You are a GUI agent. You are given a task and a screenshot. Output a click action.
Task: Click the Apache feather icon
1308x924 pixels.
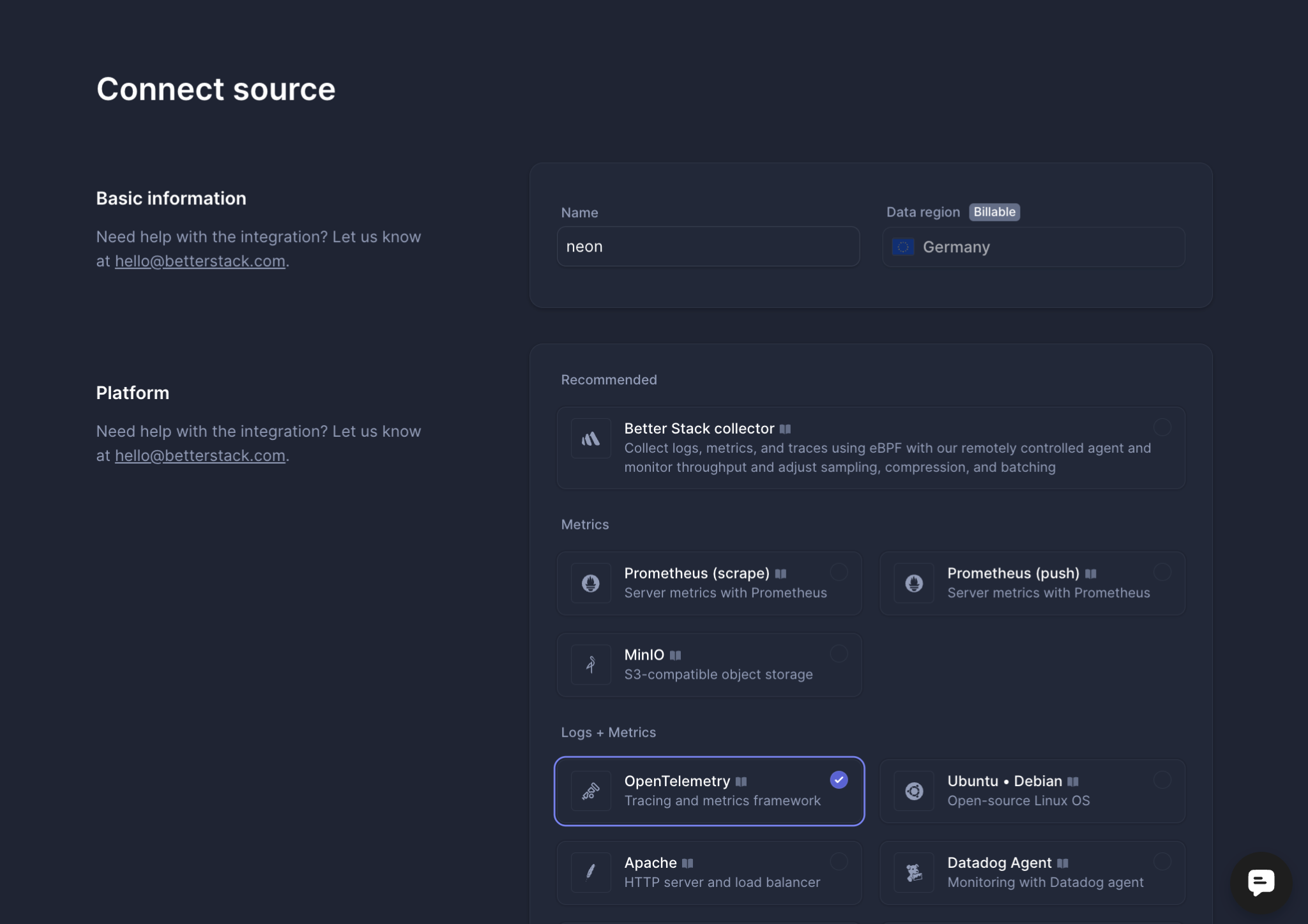coord(589,872)
